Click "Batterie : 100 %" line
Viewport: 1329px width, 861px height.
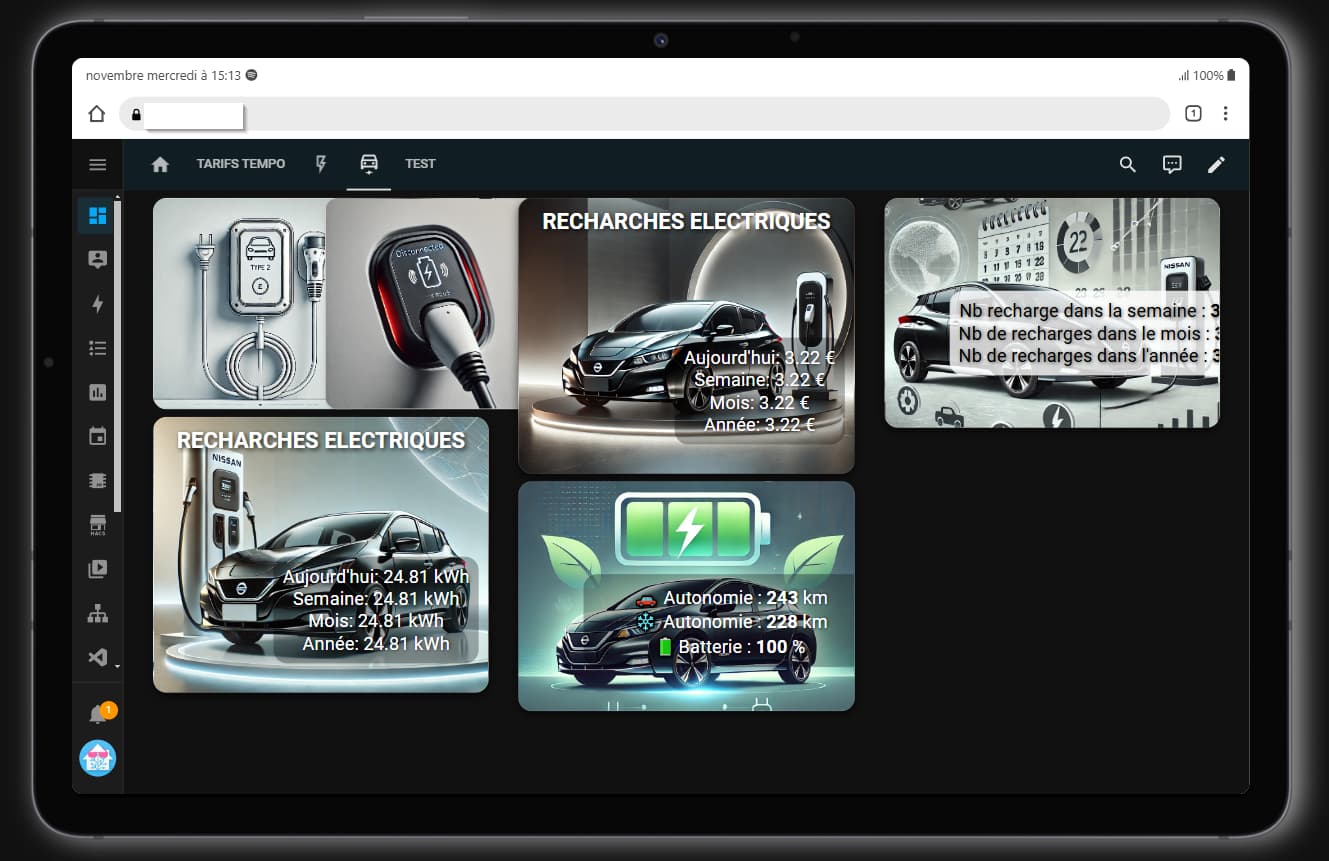coord(732,647)
